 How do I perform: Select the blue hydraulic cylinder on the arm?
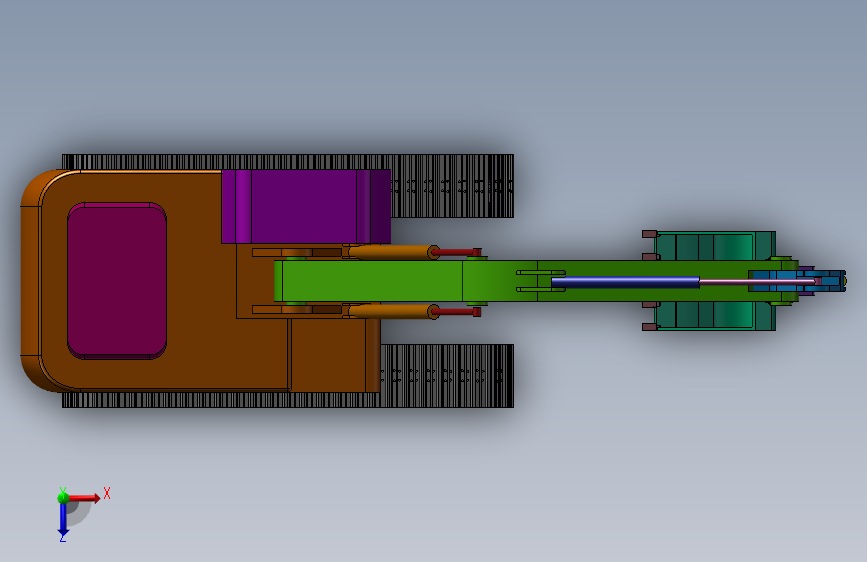(625, 282)
